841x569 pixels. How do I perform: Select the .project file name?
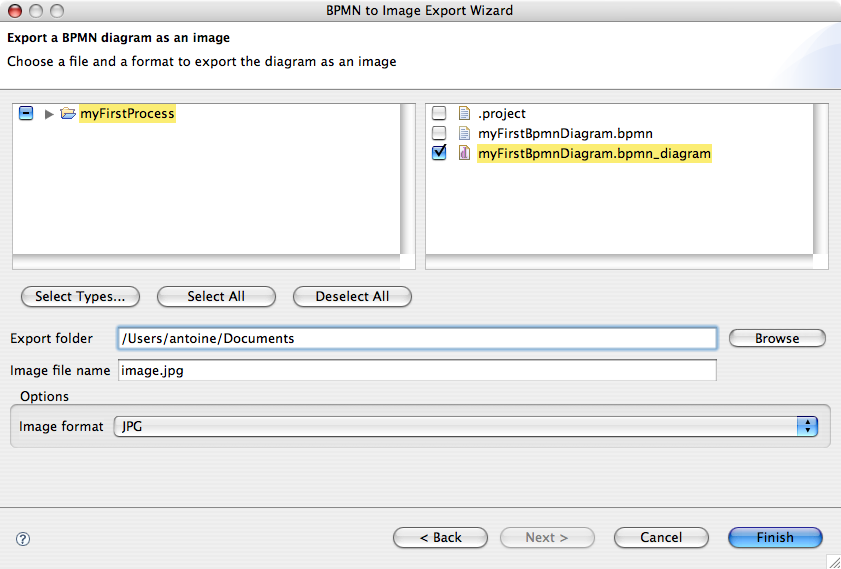502,114
